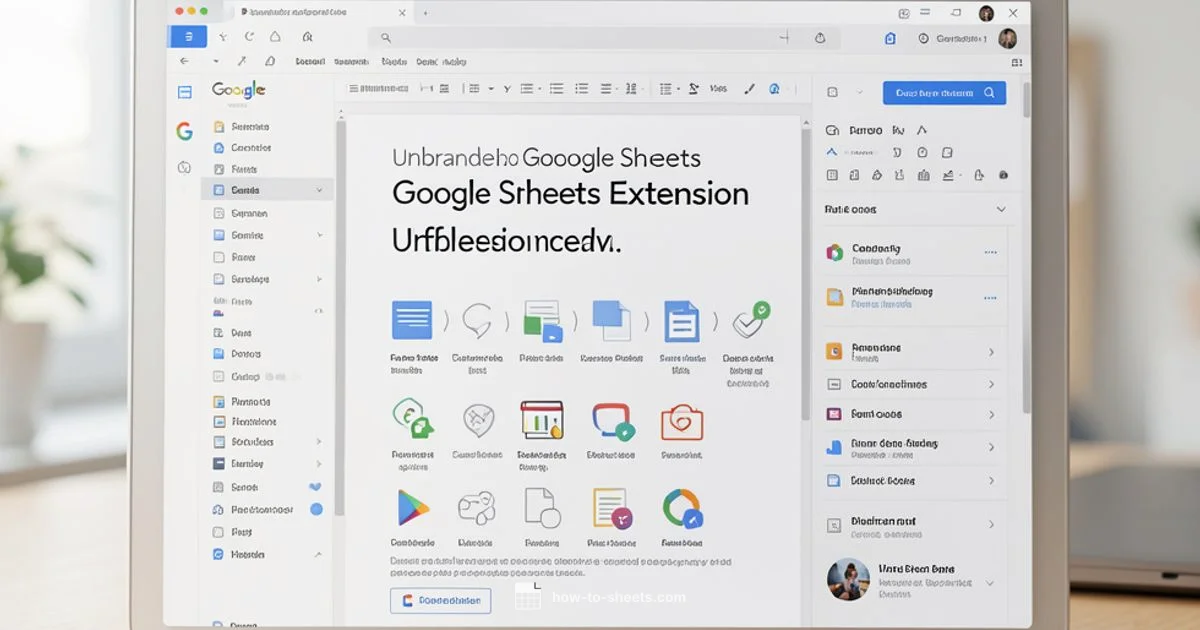The image size is (1200, 630).
Task: Expand the user profile chevron at panel bottom
Action: coord(990,582)
